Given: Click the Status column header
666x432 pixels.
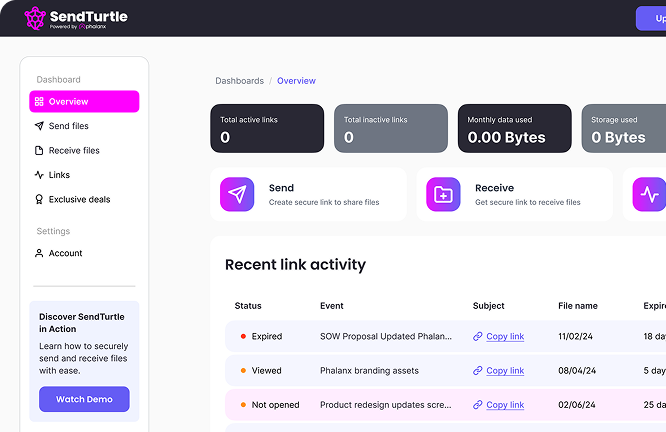Looking at the screenshot, I should (x=248, y=306).
